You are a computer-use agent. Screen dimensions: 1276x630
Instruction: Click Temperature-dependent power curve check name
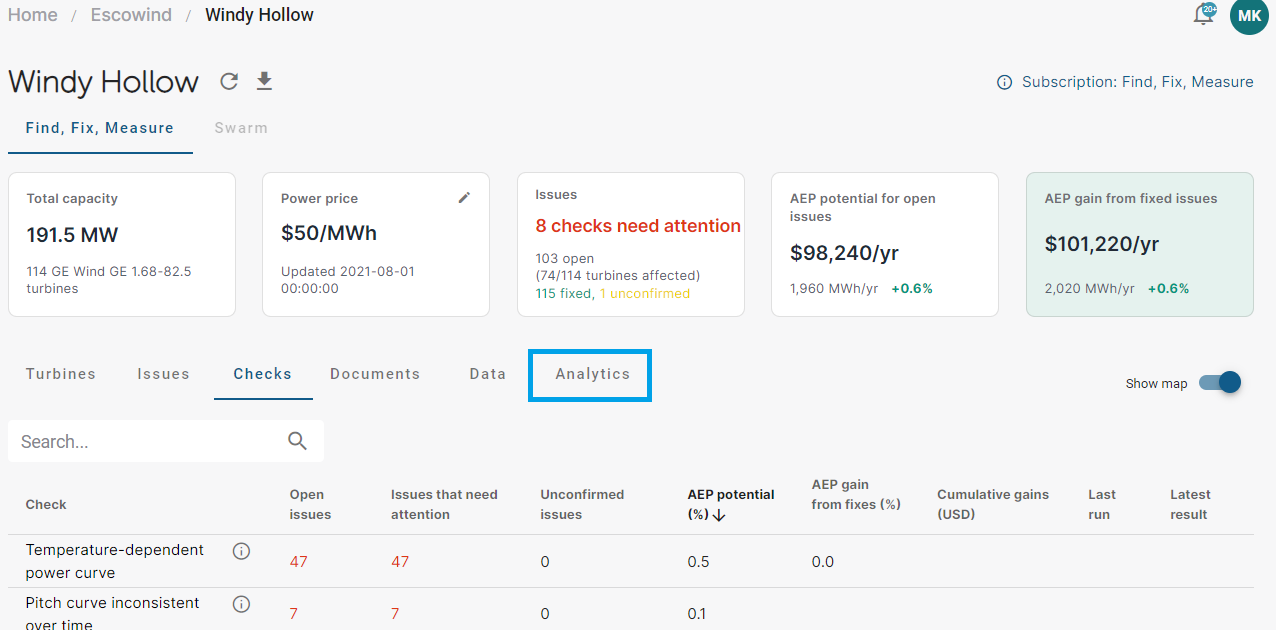point(114,561)
